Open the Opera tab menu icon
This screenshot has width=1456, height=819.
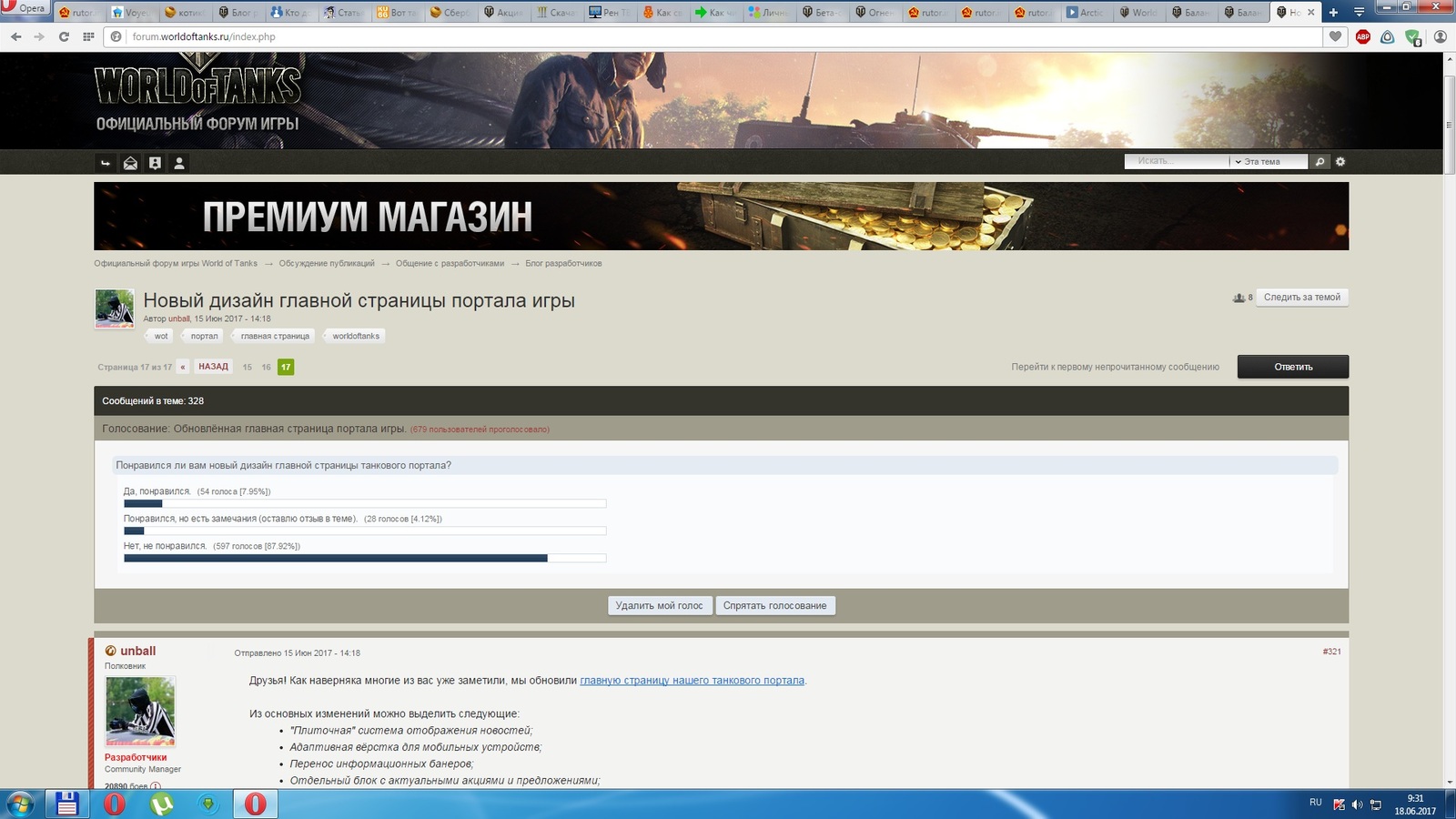1359,12
